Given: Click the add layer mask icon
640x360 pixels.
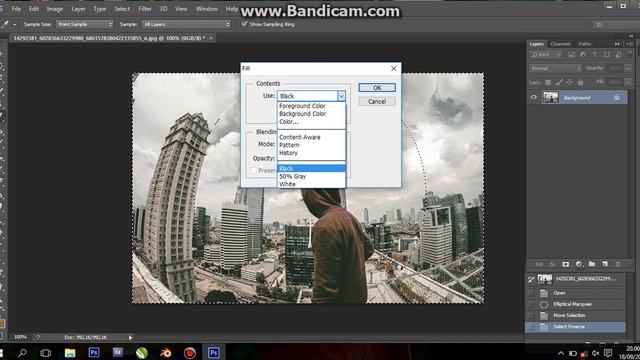Looking at the screenshot, I should pyautogui.click(x=565, y=264).
